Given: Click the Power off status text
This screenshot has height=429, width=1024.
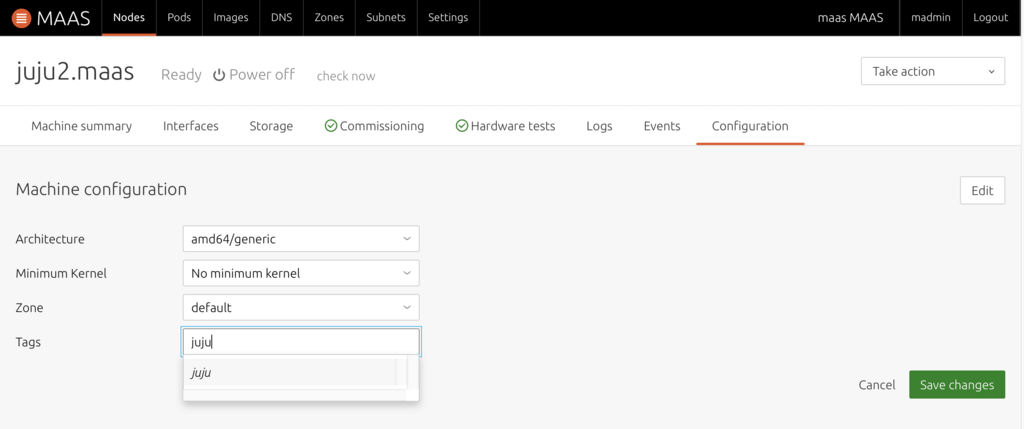Looking at the screenshot, I should pos(262,74).
